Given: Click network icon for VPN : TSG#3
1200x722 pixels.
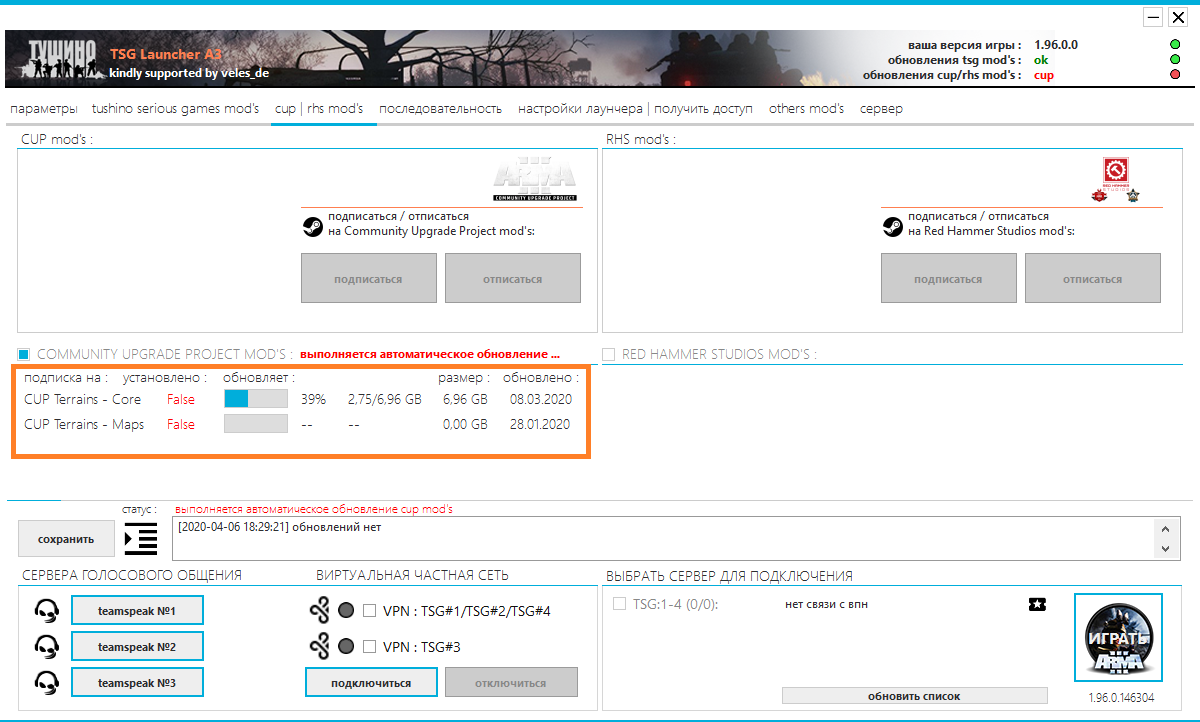Looking at the screenshot, I should [x=320, y=646].
